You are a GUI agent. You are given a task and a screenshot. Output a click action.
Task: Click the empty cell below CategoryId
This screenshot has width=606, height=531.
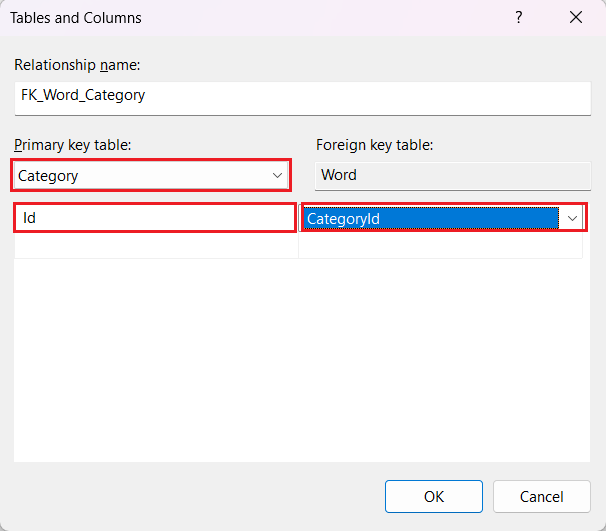440,245
